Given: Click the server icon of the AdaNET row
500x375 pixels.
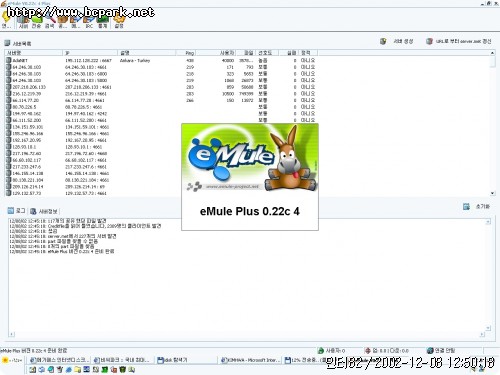Looking at the screenshot, I should 9,60.
